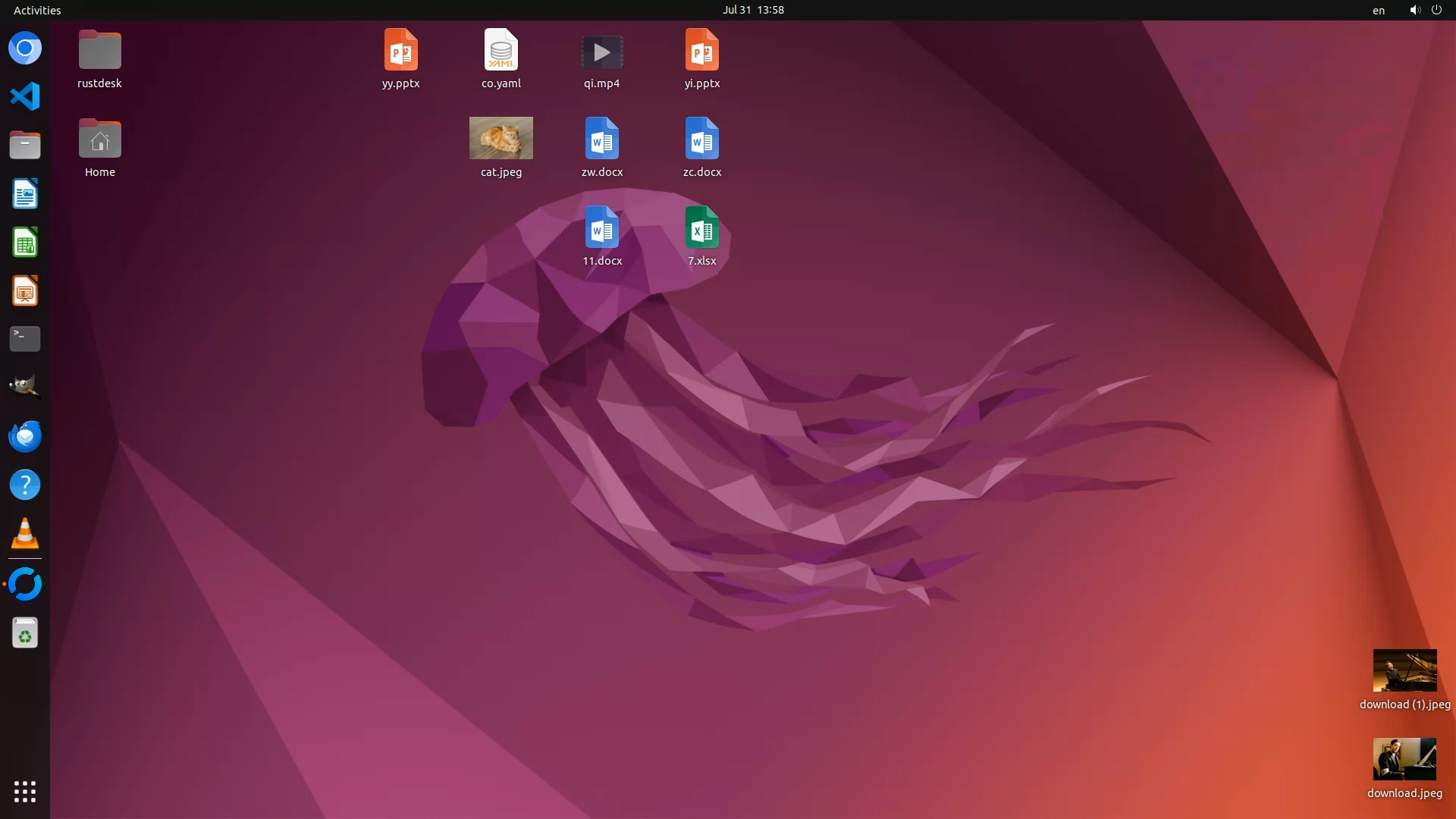Screen dimensions: 1456x819
Task: Show Applications grid button
Action: tap(25, 792)
